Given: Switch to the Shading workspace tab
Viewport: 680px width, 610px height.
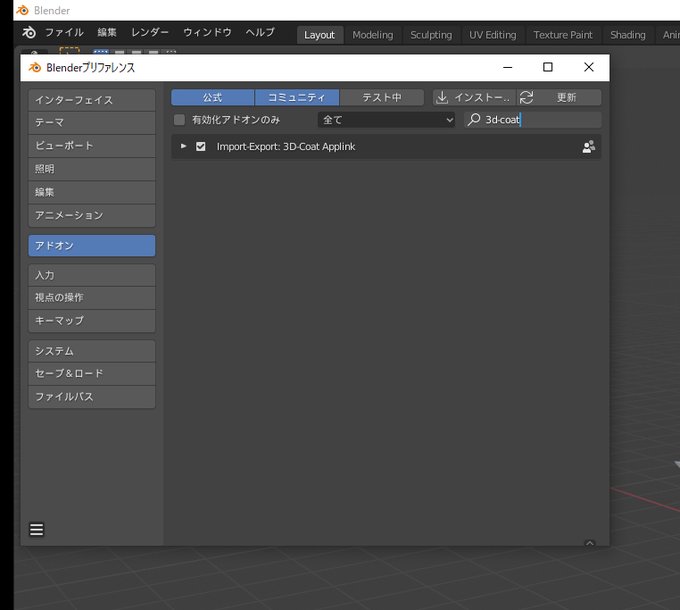Looking at the screenshot, I should pyautogui.click(x=628, y=35).
